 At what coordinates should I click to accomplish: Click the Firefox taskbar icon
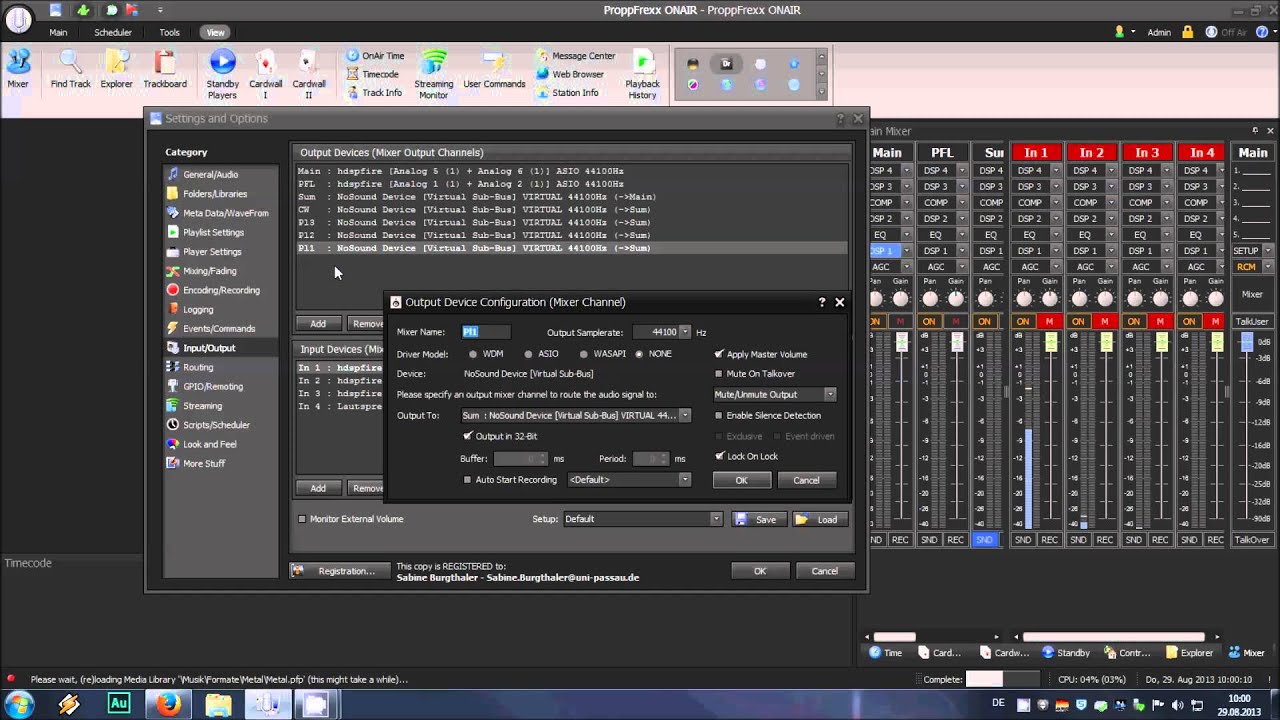[169, 704]
